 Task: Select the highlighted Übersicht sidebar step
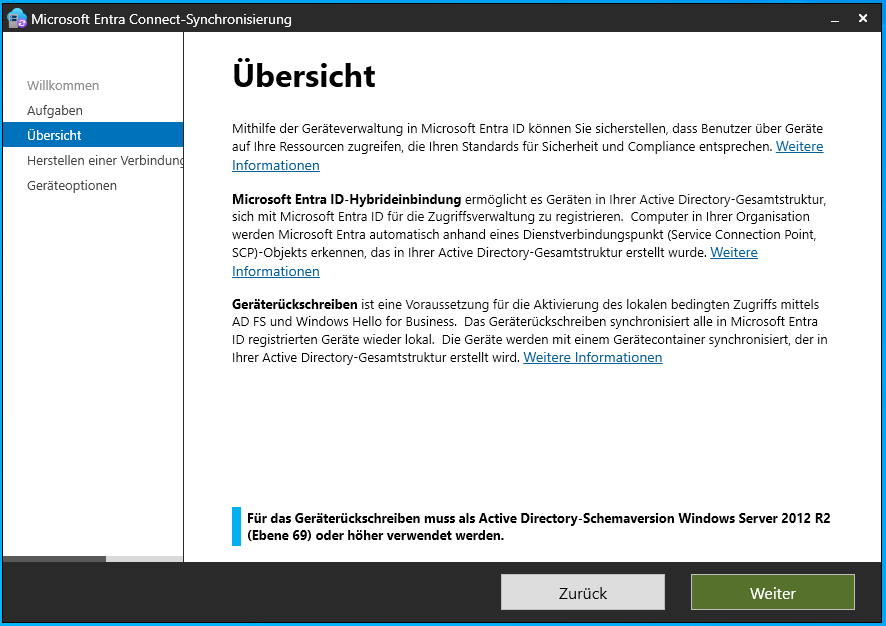pos(55,135)
